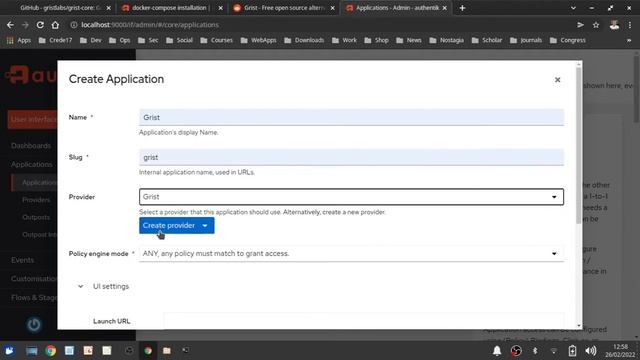640x360 pixels.
Task: Open the Work bookmark folder
Action: (344, 40)
